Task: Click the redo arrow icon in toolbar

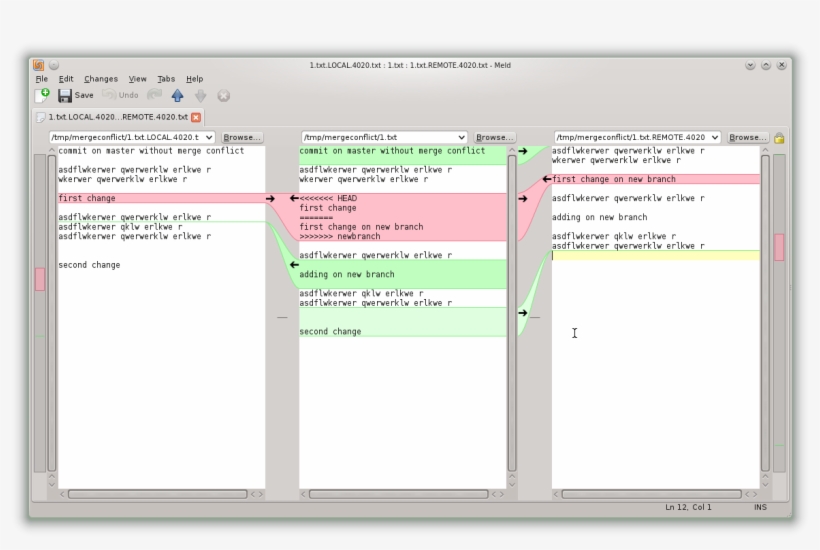Action: (154, 95)
